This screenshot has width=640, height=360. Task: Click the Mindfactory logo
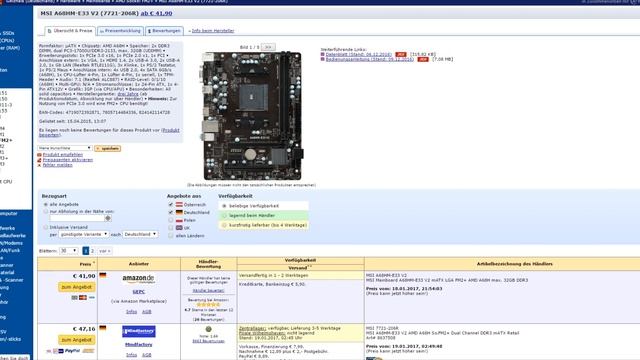[139, 331]
